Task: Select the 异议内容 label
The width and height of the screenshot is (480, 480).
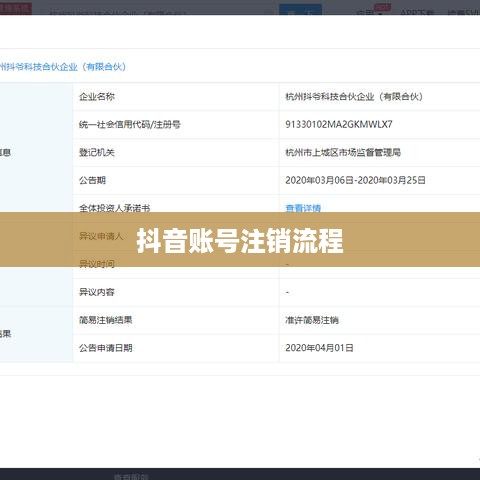Action: [x=97, y=292]
